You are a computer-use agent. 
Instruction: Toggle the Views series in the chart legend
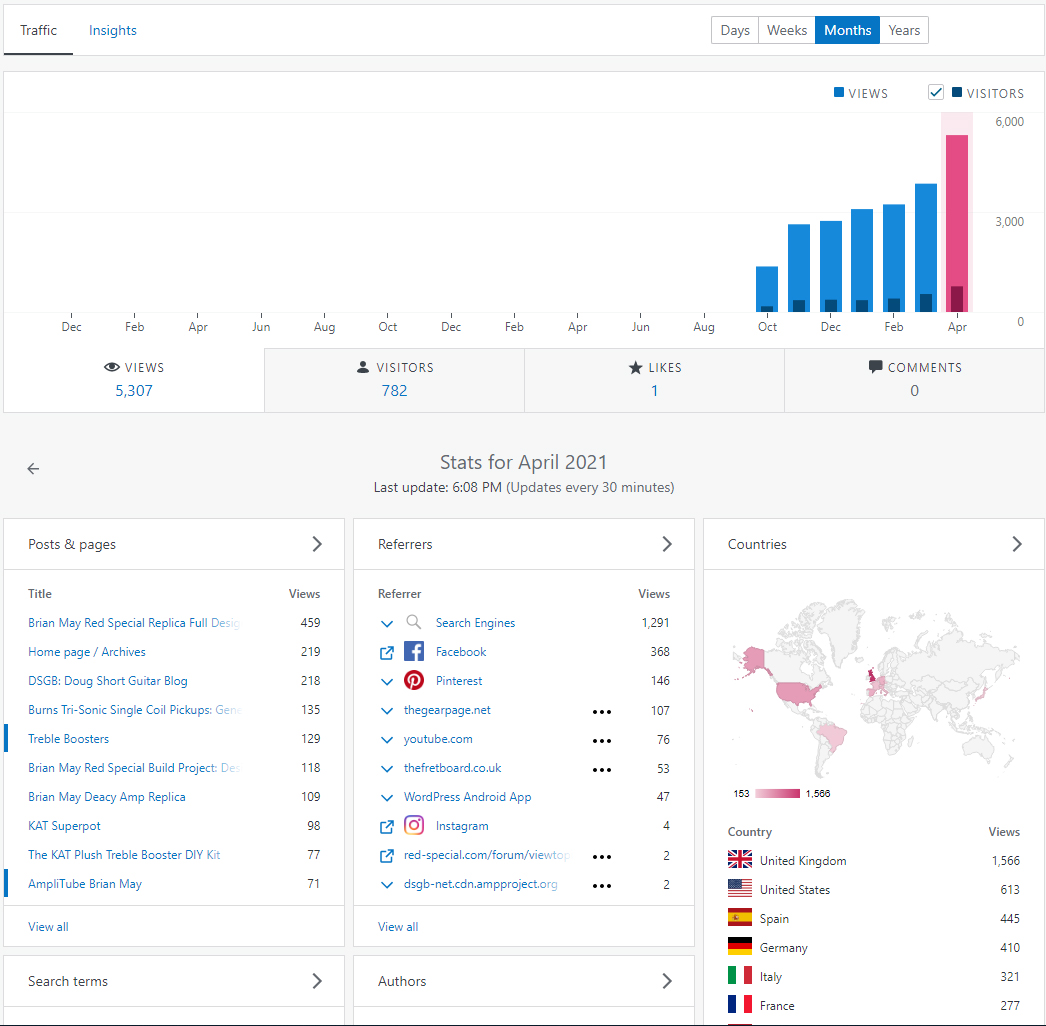point(860,93)
